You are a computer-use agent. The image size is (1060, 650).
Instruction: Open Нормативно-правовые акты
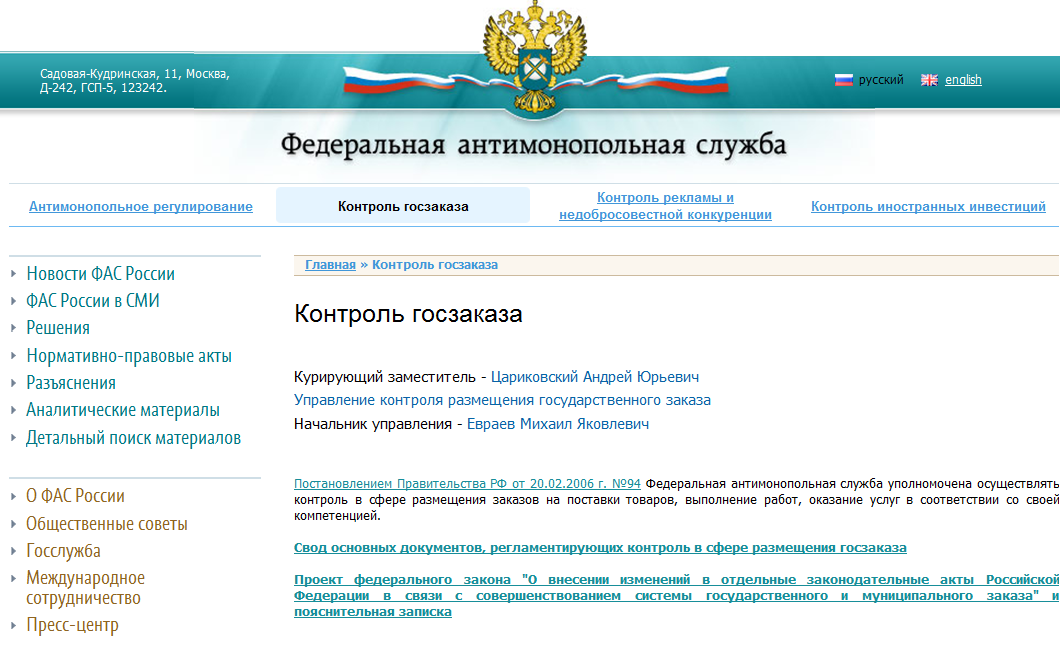[129, 355]
